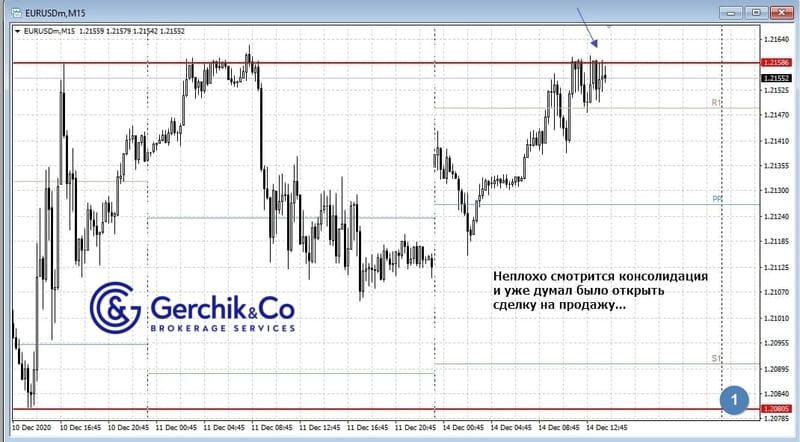Select the black current price tag 1.21552
This screenshot has width=800, height=442.
(776, 78)
